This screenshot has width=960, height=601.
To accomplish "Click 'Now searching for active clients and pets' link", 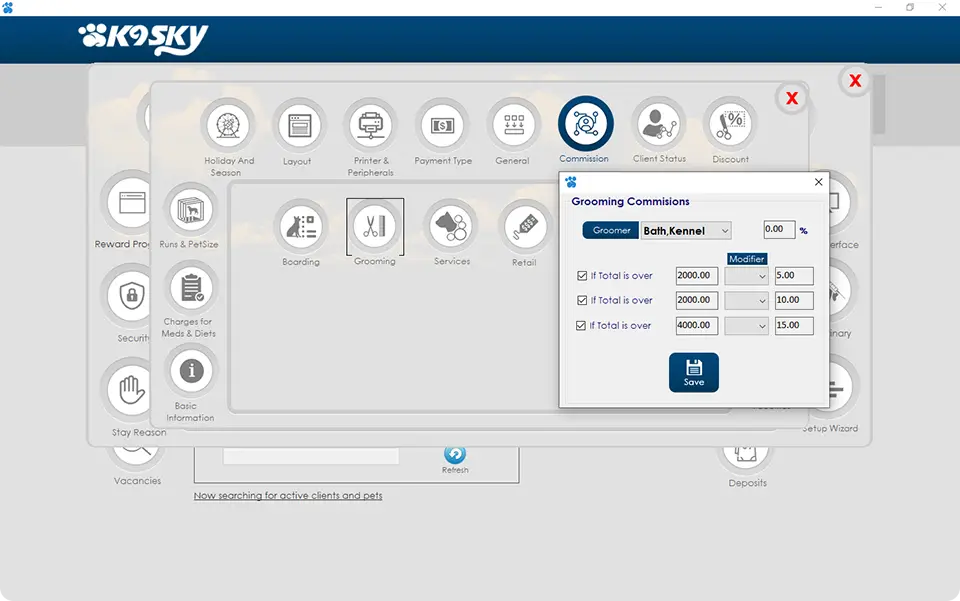I will pyautogui.click(x=288, y=496).
